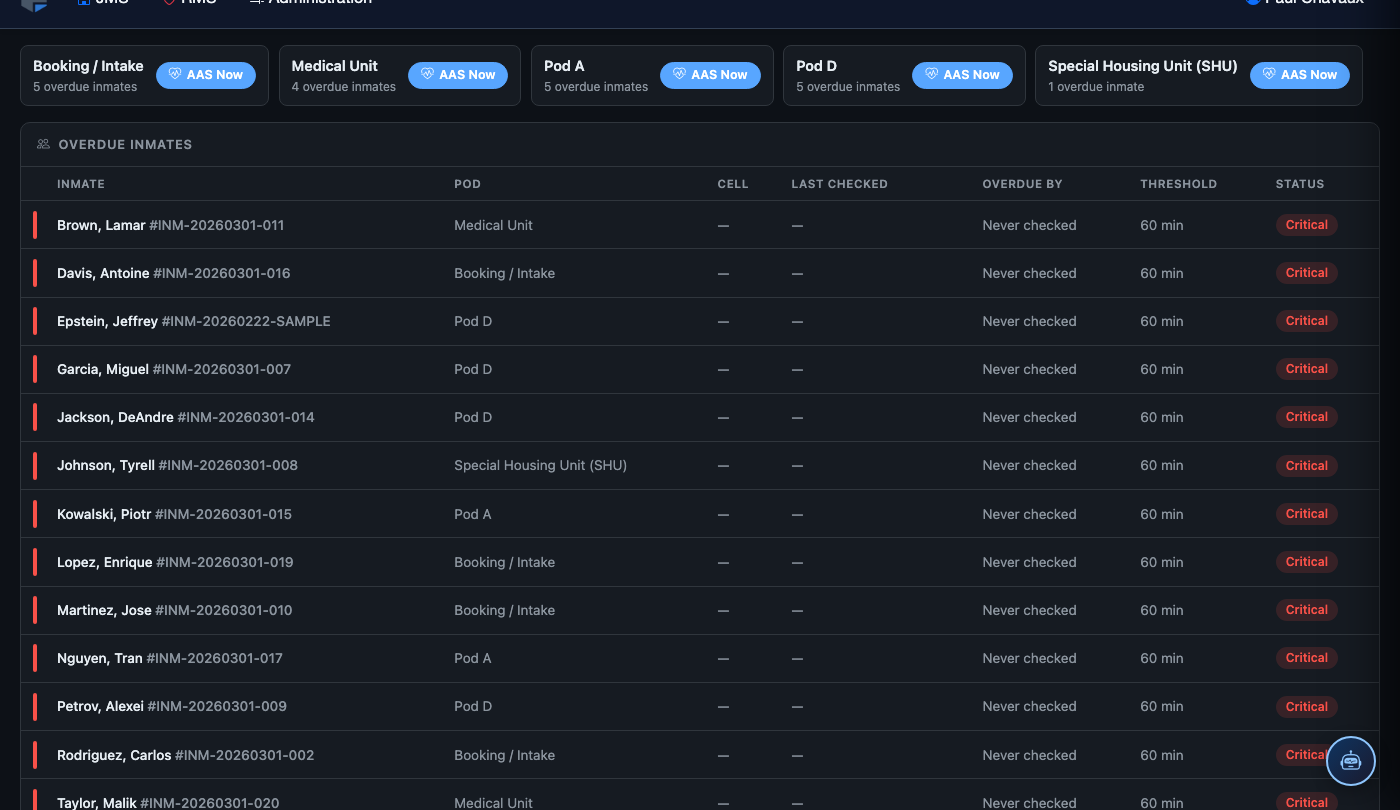Sort by the Overdue By column header

coord(1022,184)
